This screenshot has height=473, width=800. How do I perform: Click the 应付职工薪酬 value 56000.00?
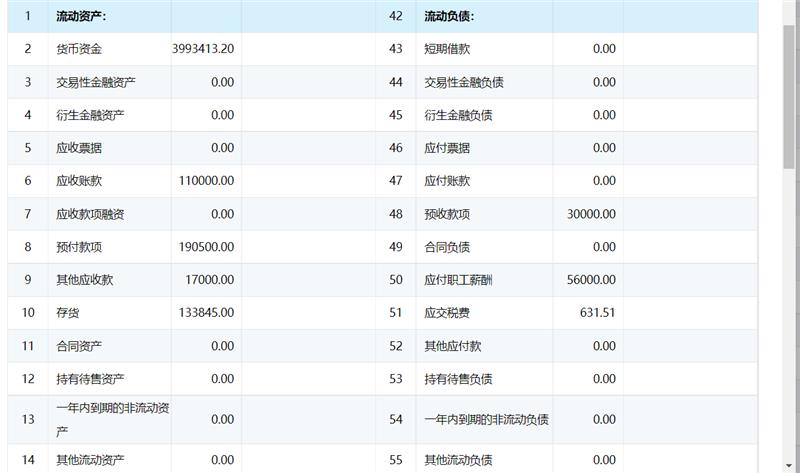(x=591, y=280)
